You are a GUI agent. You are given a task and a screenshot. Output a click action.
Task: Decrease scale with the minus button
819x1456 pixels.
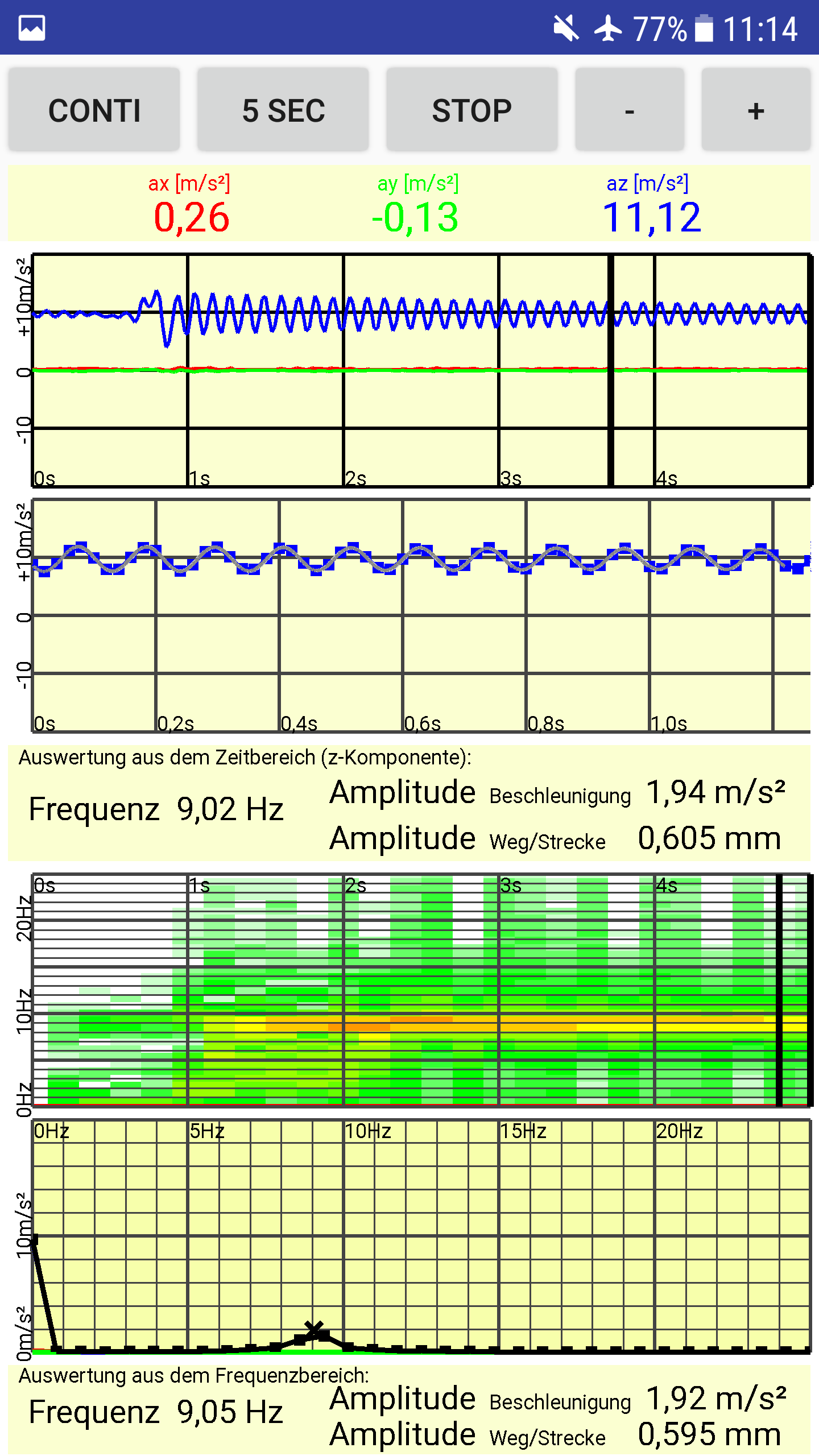coord(630,110)
